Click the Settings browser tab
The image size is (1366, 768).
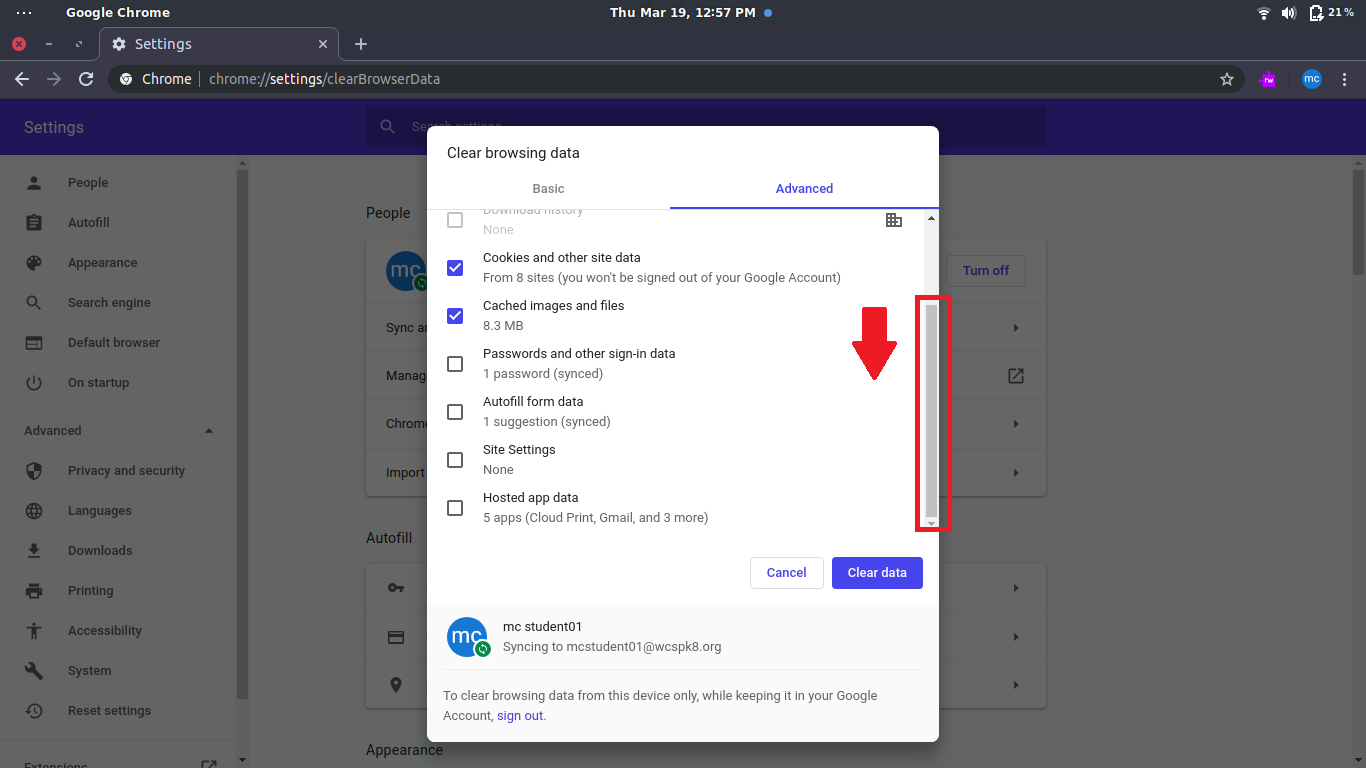pyautogui.click(x=219, y=44)
